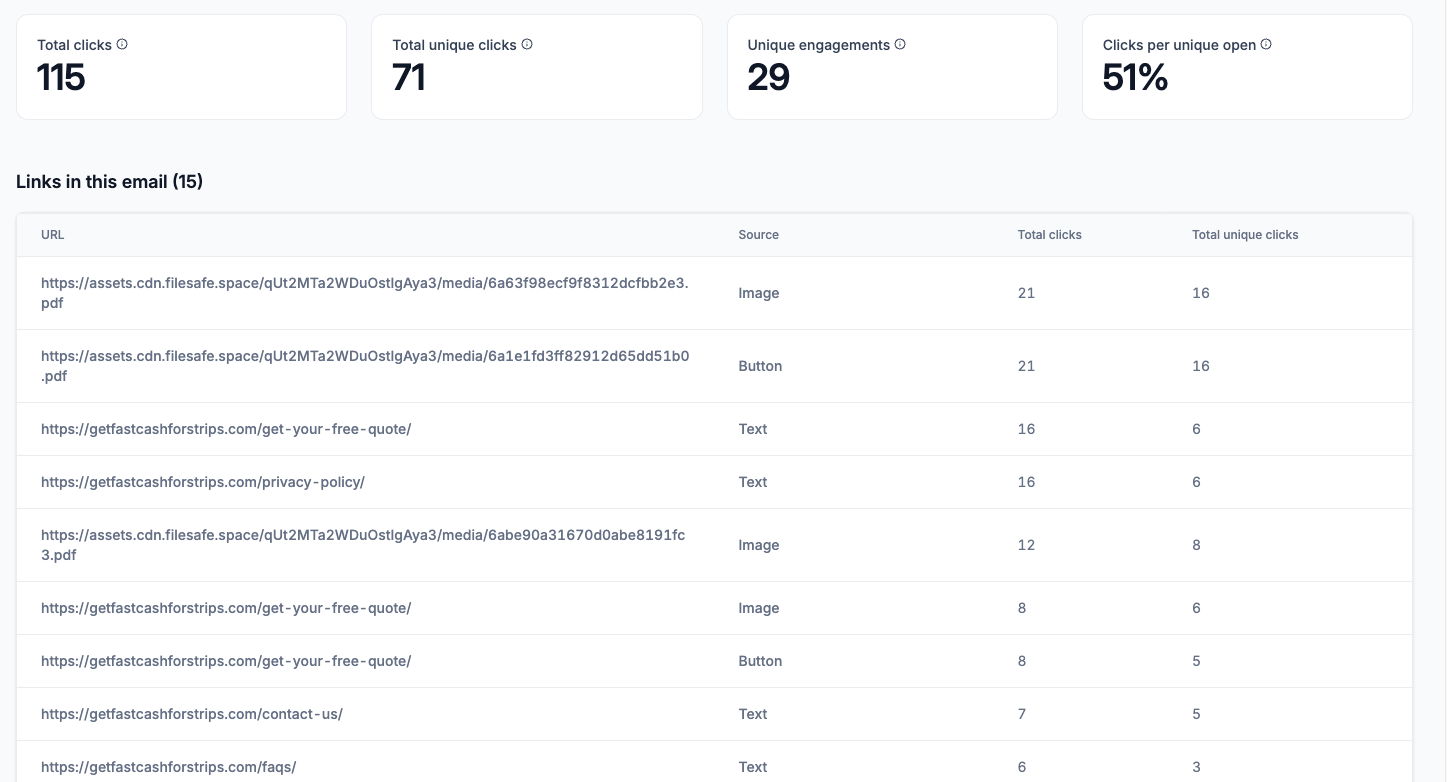Click the URL ending 6abe90a31670d0abe8191fc3.pdf
The width and height of the screenshot is (1447, 782).
pyautogui.click(x=363, y=545)
